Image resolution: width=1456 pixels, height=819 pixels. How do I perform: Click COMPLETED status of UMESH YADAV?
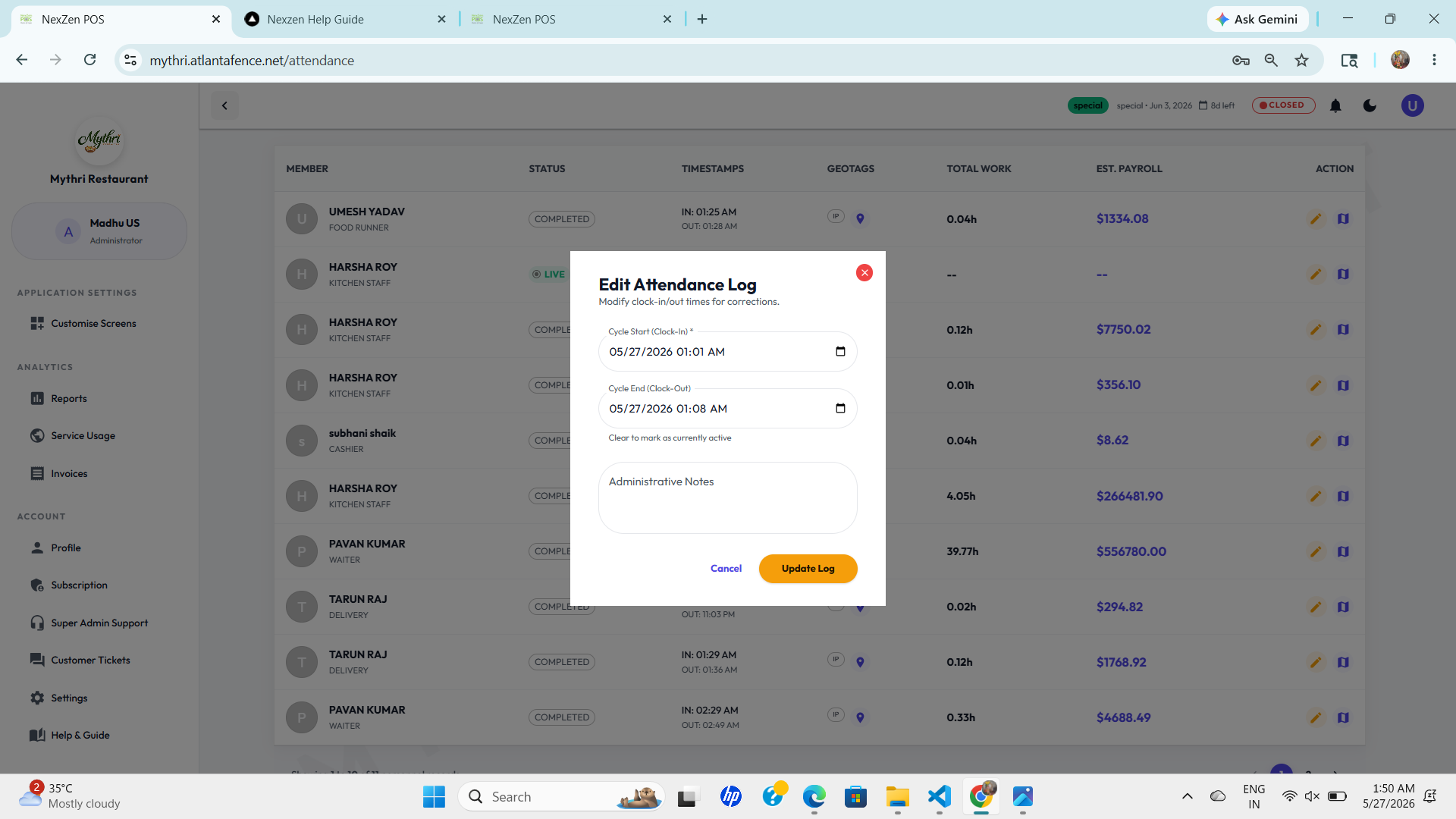(x=561, y=219)
